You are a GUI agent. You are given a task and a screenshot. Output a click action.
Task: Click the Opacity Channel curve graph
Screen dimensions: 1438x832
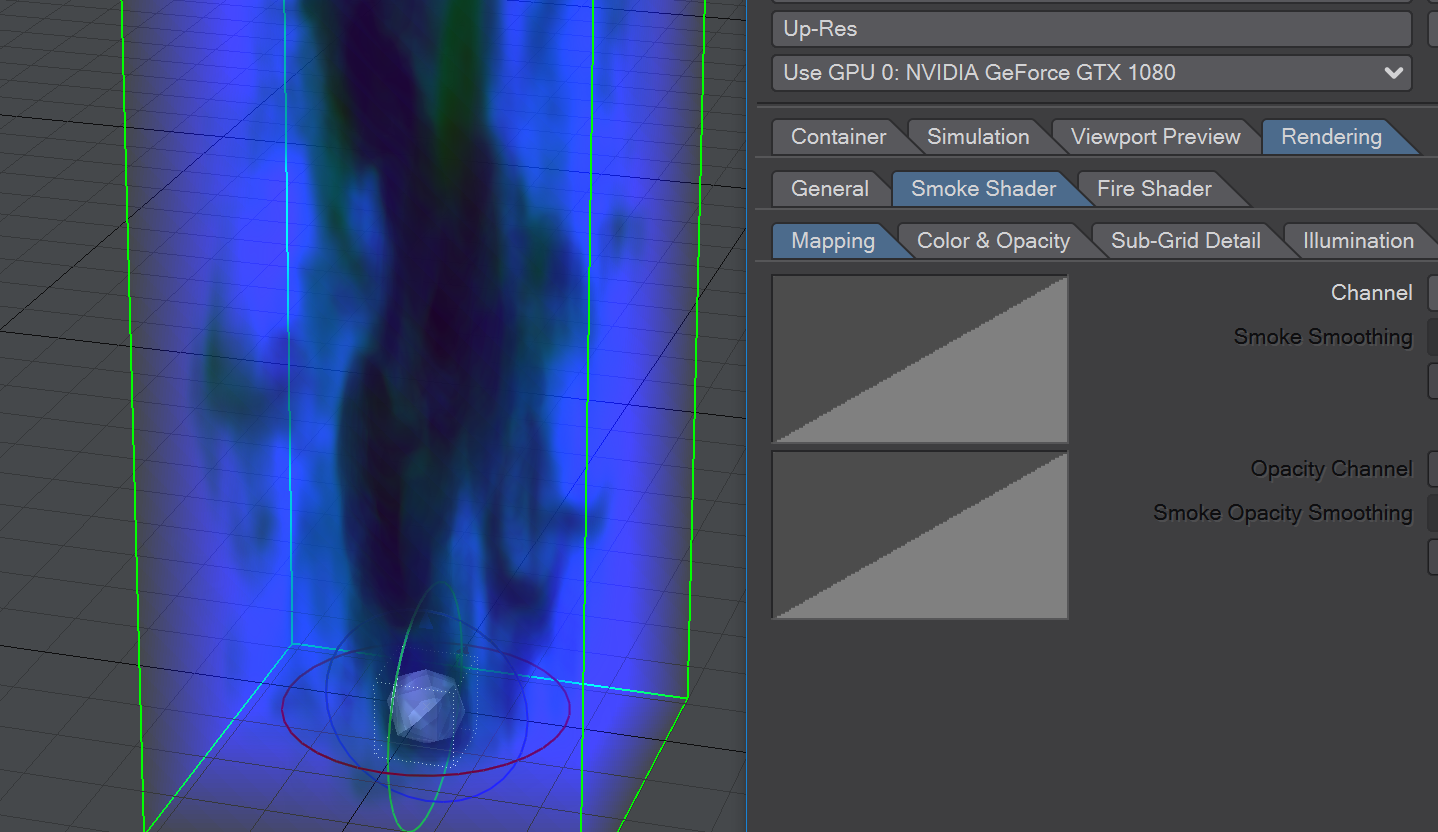pos(920,535)
